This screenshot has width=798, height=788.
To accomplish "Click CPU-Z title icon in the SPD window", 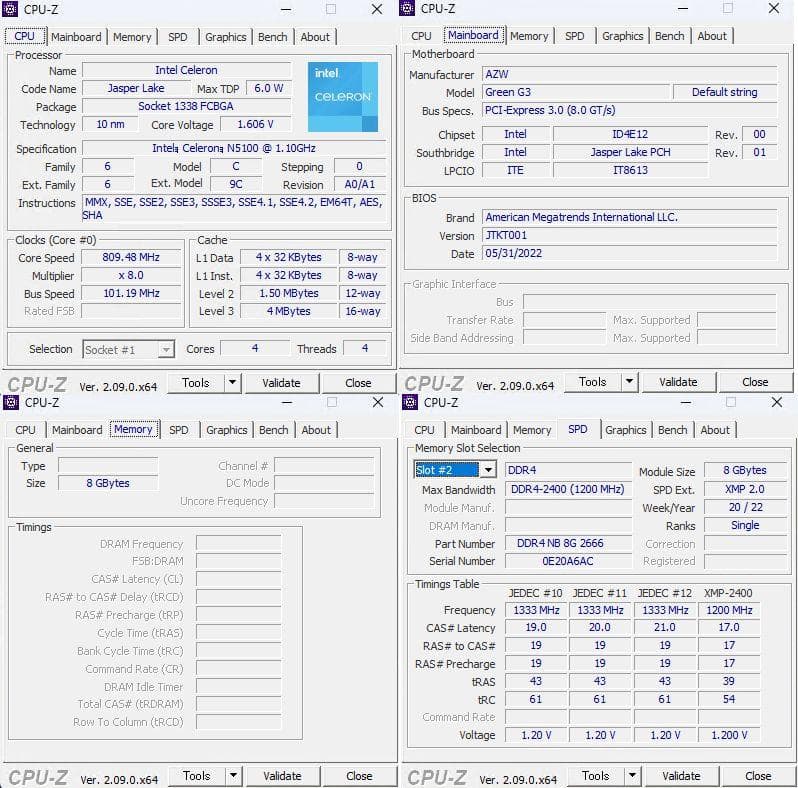I will (410, 402).
